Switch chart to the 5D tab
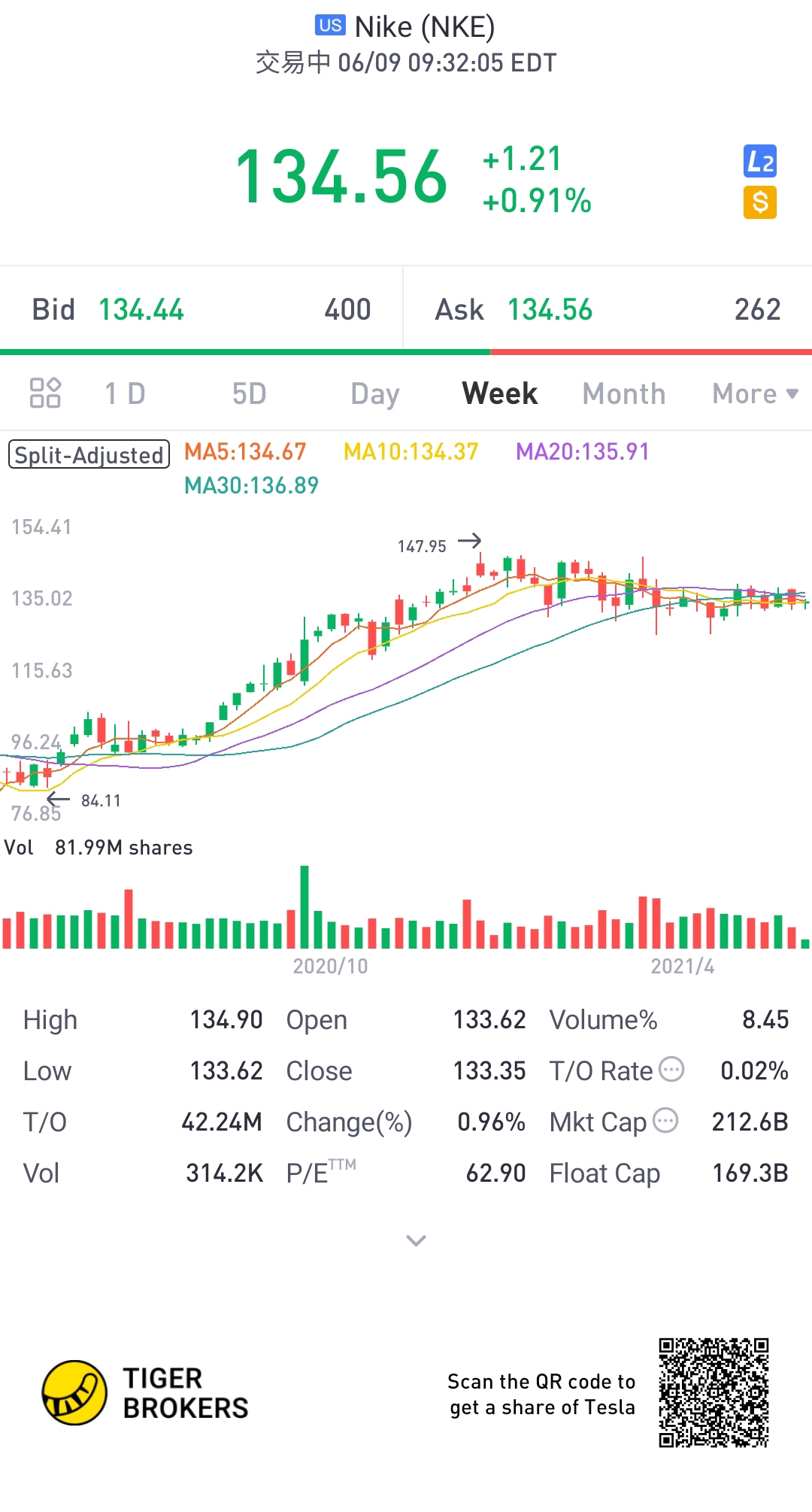This screenshot has height=1512, width=812. pos(249,393)
